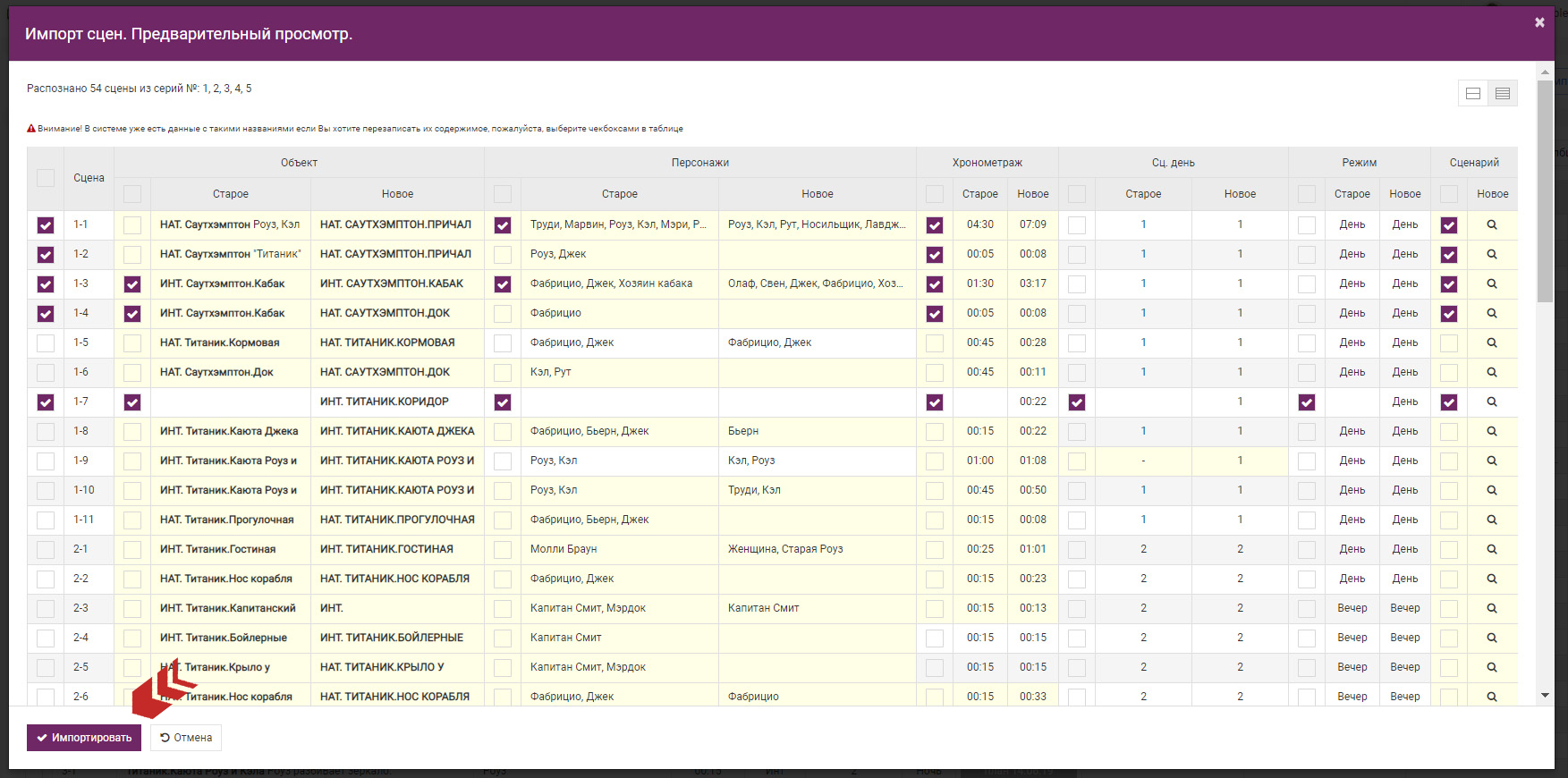This screenshot has width=1568, height=778.
Task: Check the timing checkbox in row 2-2
Action: click(x=935, y=579)
